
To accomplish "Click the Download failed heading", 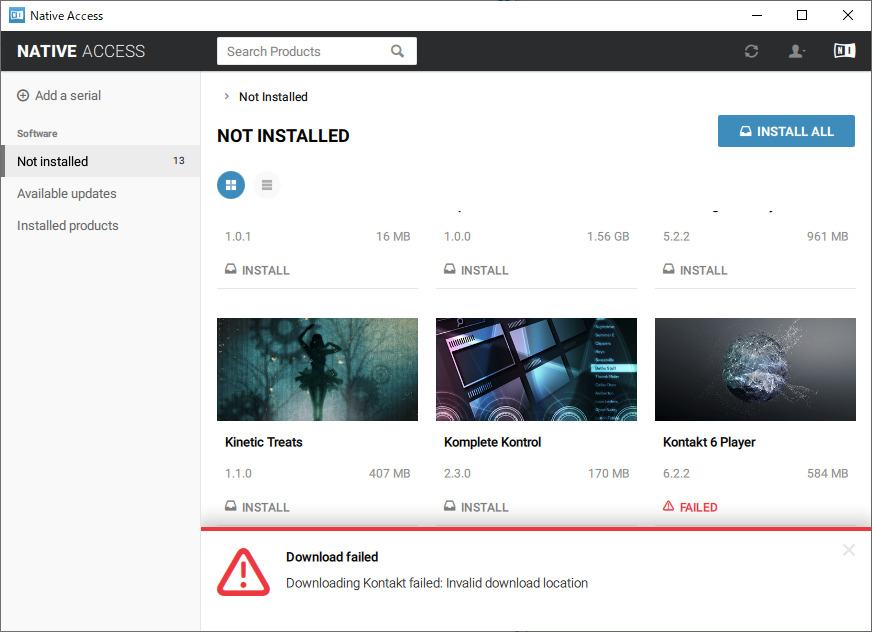I will 332,557.
